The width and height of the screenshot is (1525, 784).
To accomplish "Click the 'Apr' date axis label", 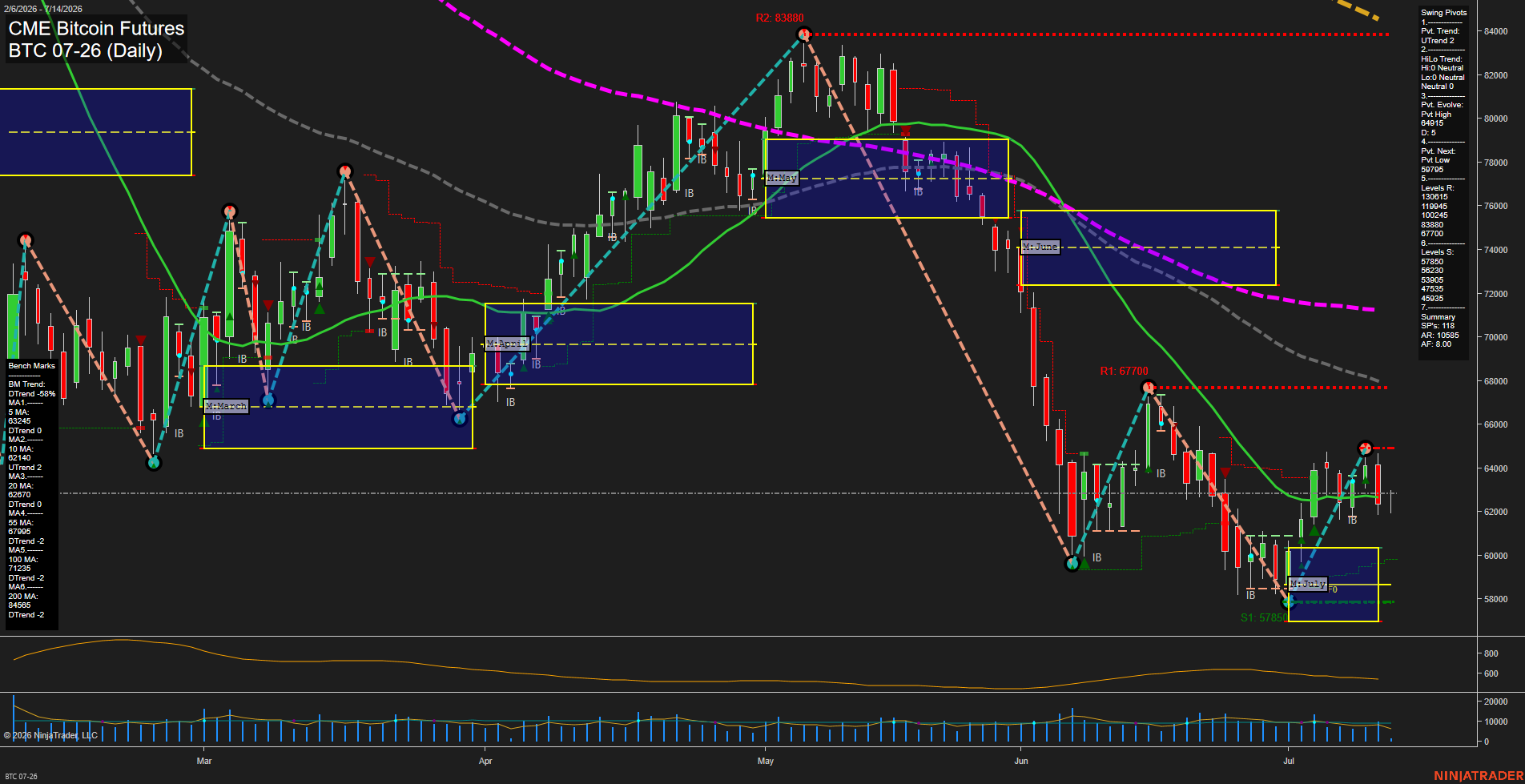I will (485, 762).
